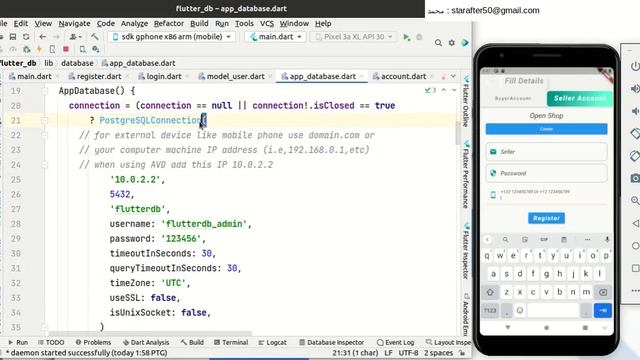This screenshot has height=360, width=640.
Task: Click the Save All toolbar icon
Action: pos(13,37)
